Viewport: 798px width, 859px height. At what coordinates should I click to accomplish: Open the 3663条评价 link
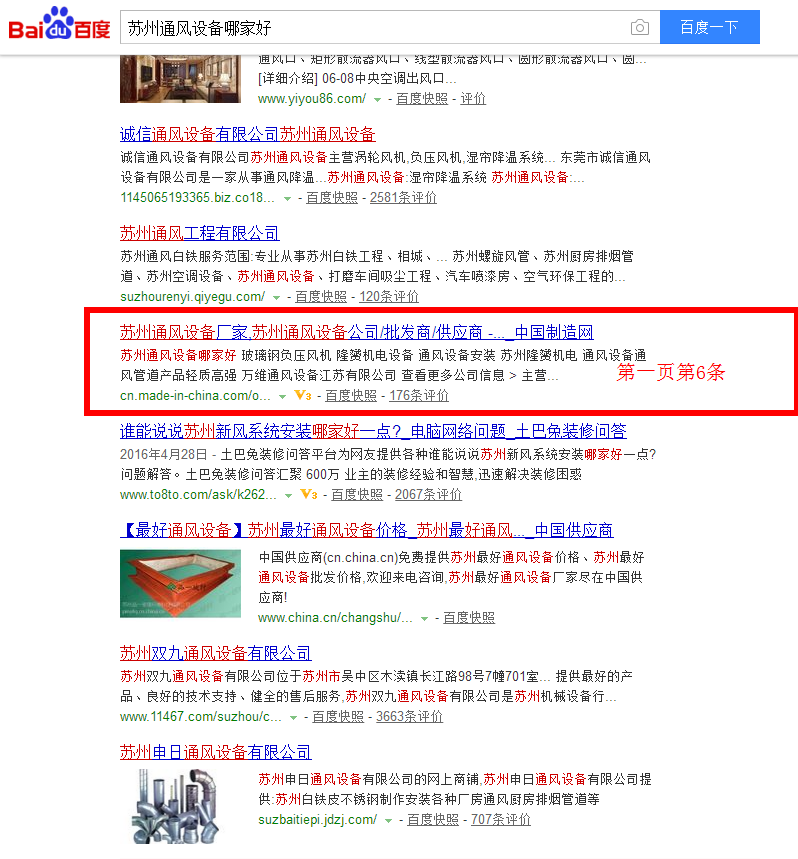(409, 717)
